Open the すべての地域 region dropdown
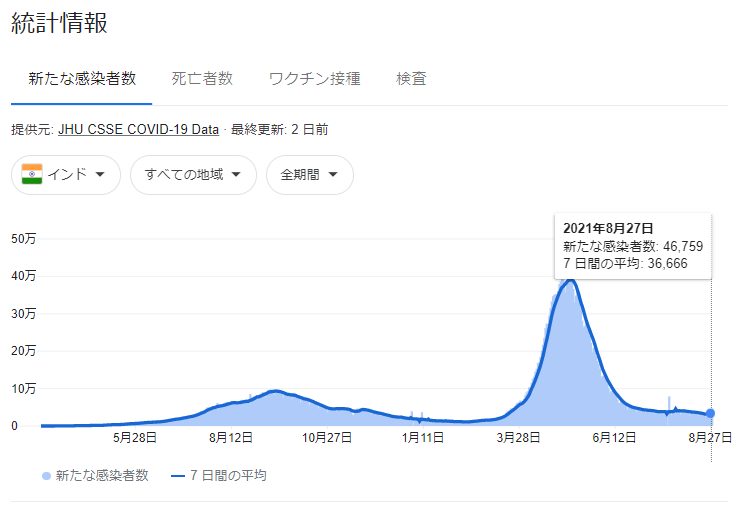This screenshot has height=514, width=740. (x=193, y=175)
